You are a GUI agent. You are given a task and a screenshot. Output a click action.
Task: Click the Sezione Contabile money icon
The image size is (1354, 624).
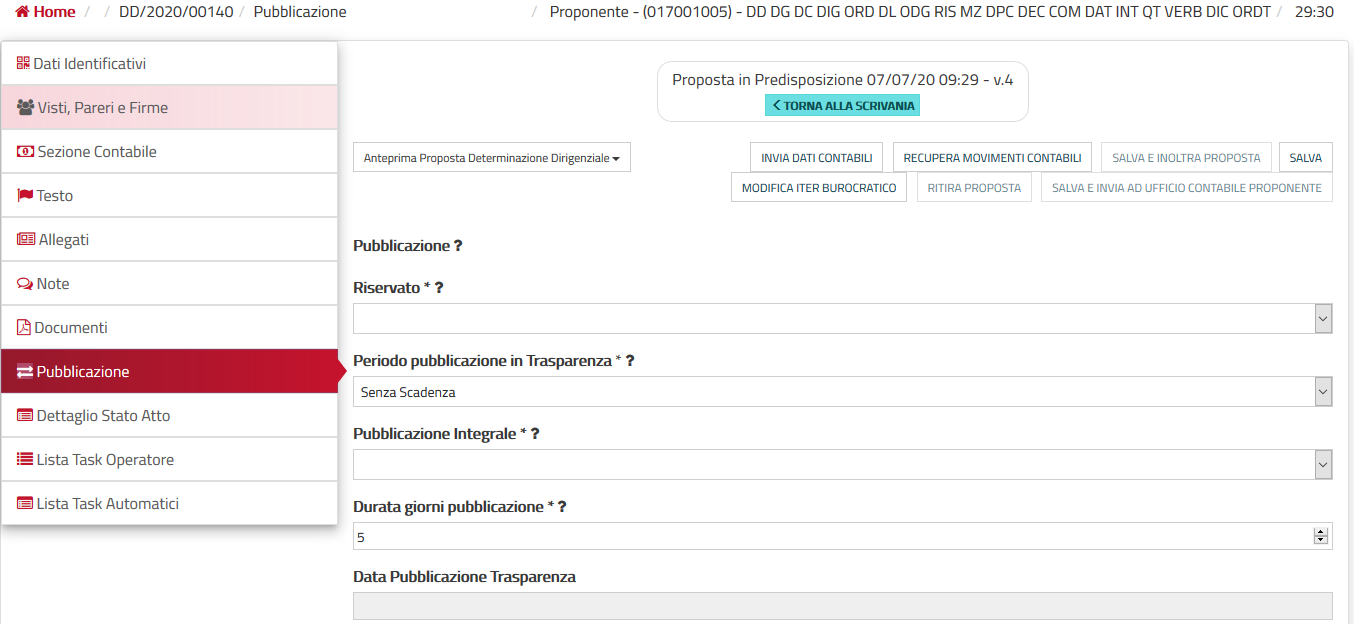click(x=26, y=152)
